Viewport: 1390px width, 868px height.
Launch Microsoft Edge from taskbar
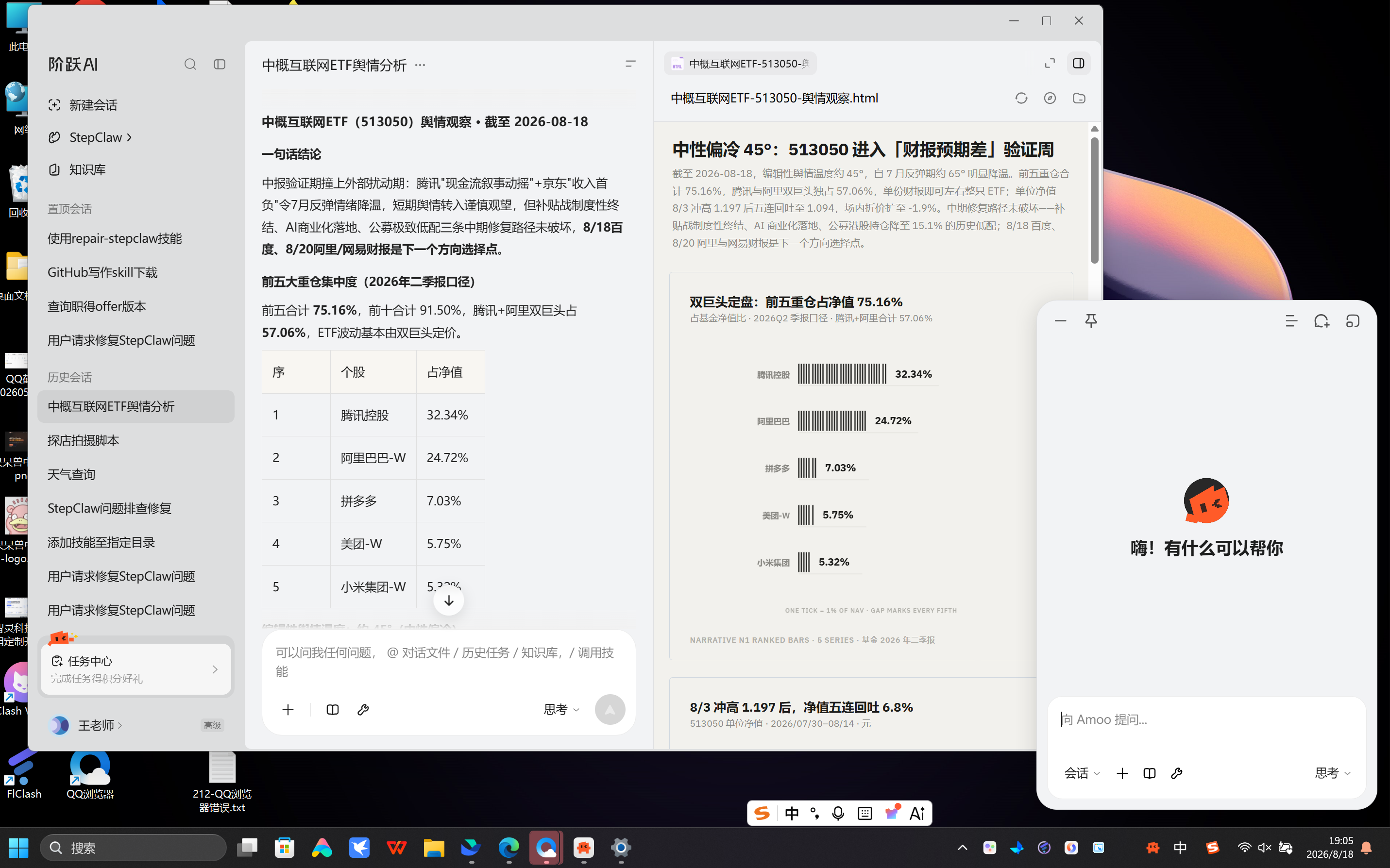(509, 848)
